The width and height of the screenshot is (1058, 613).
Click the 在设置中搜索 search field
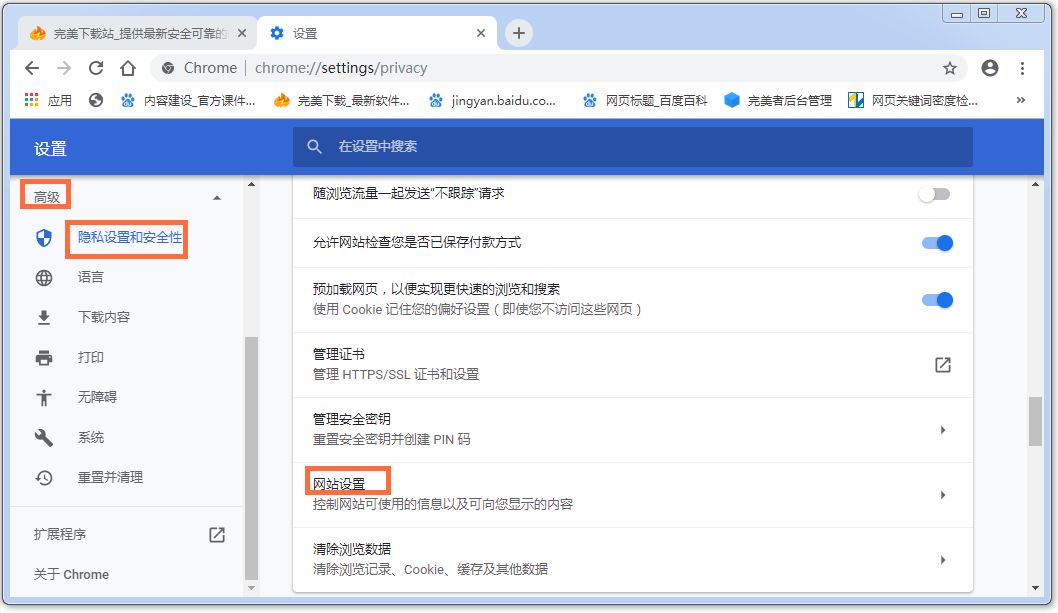coord(633,146)
